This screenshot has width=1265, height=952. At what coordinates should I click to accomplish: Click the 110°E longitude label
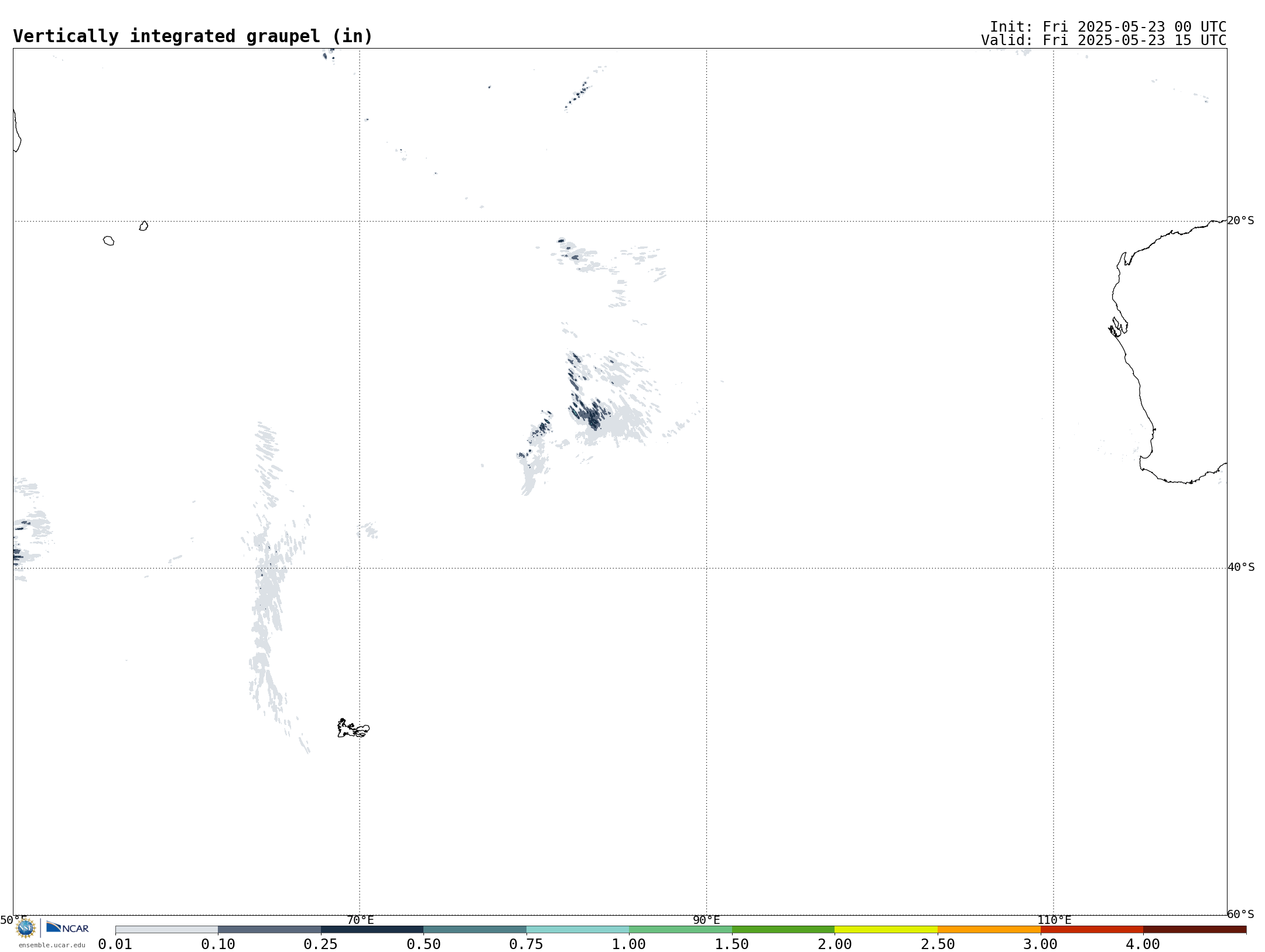click(x=1054, y=920)
